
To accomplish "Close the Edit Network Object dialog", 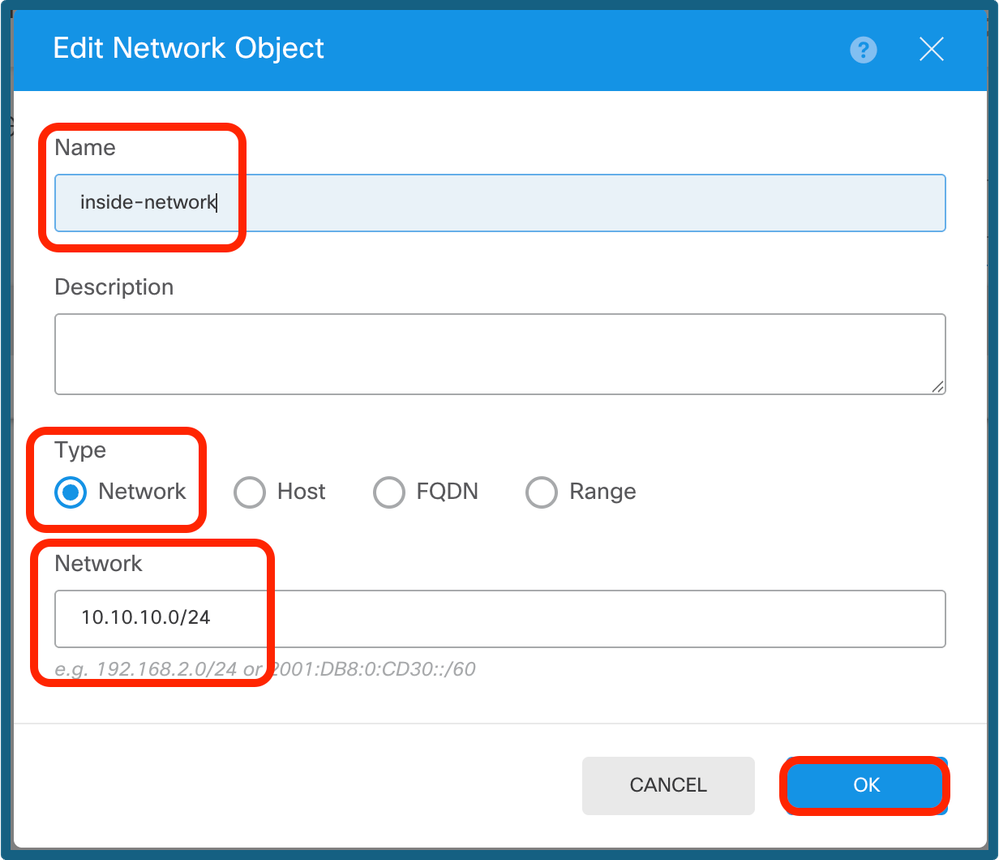I will point(931,49).
